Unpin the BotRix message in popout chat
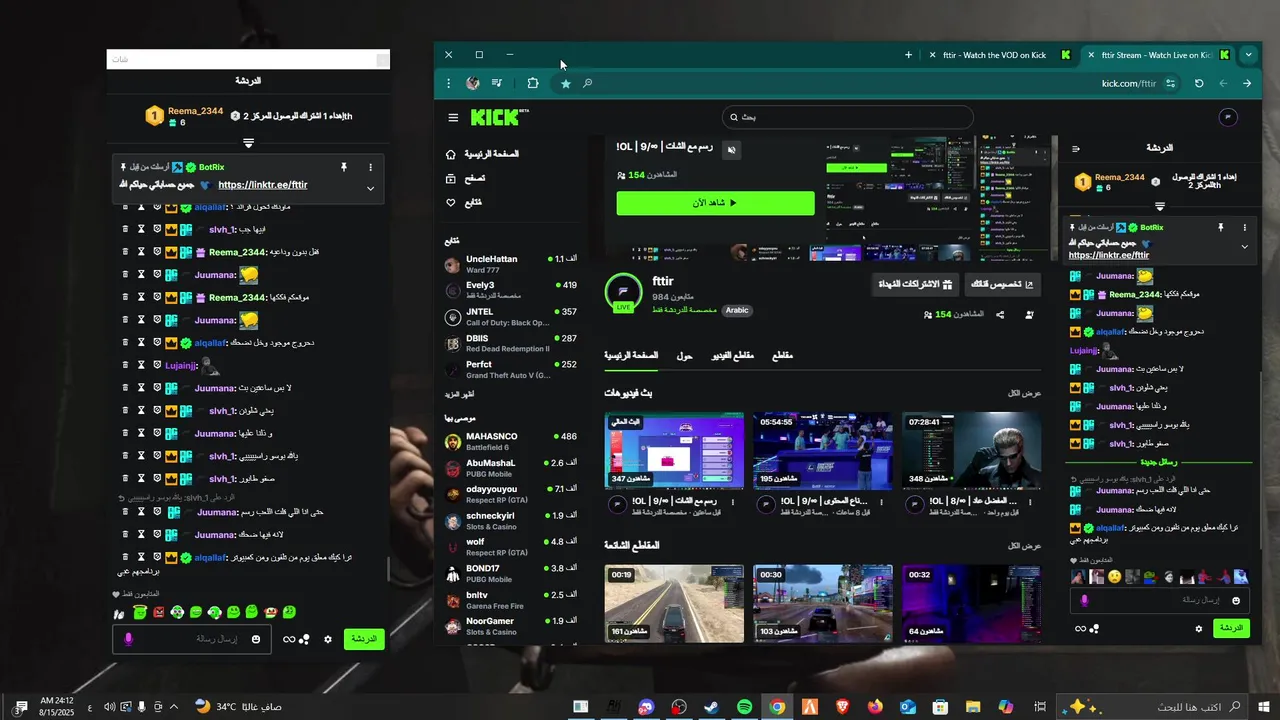The image size is (1280, 720). [x=343, y=167]
